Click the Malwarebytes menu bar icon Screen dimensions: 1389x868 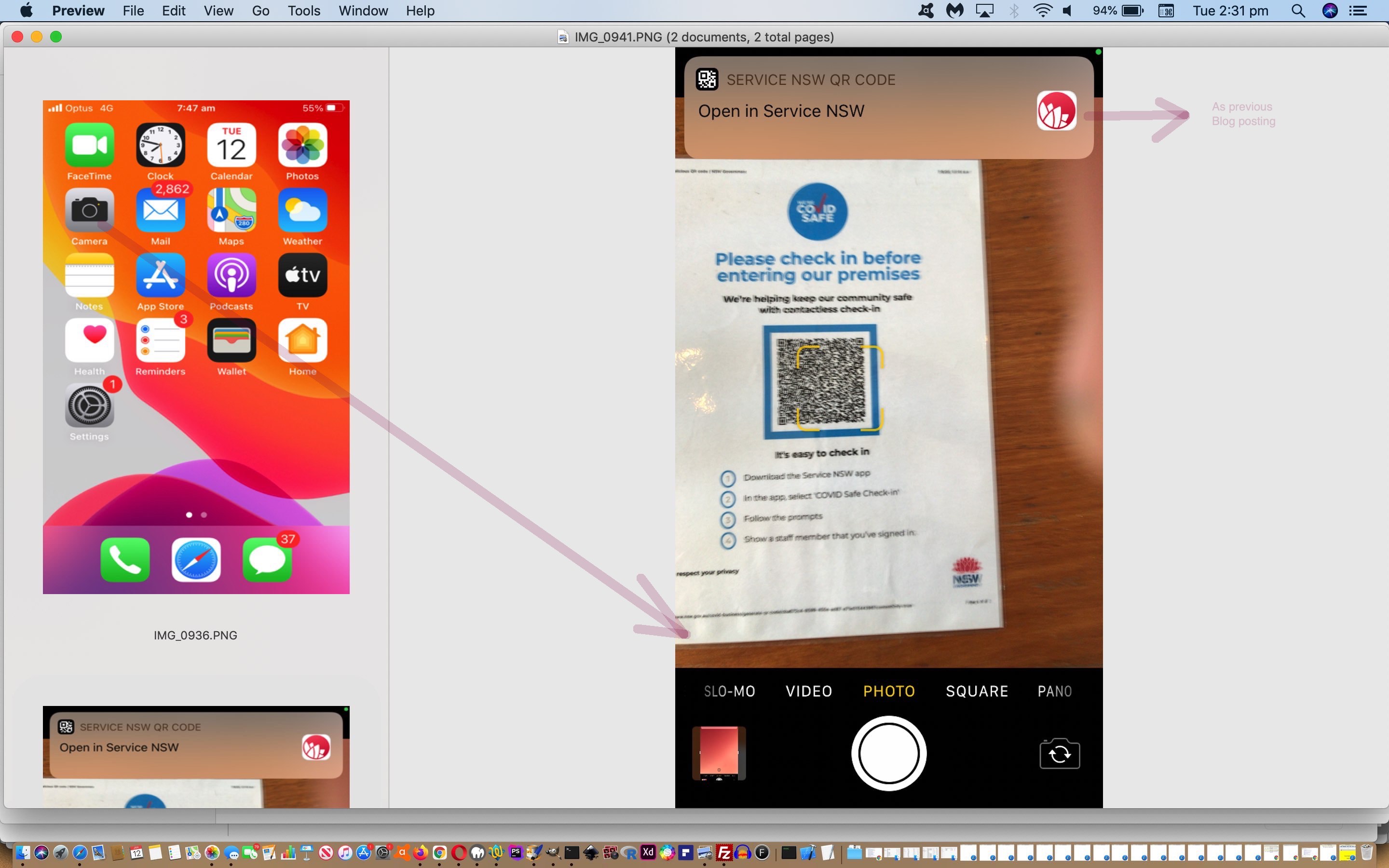tap(955, 10)
